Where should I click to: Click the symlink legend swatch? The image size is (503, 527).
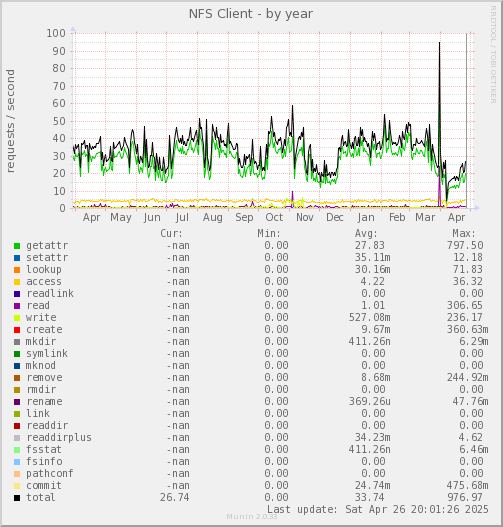click(17, 354)
